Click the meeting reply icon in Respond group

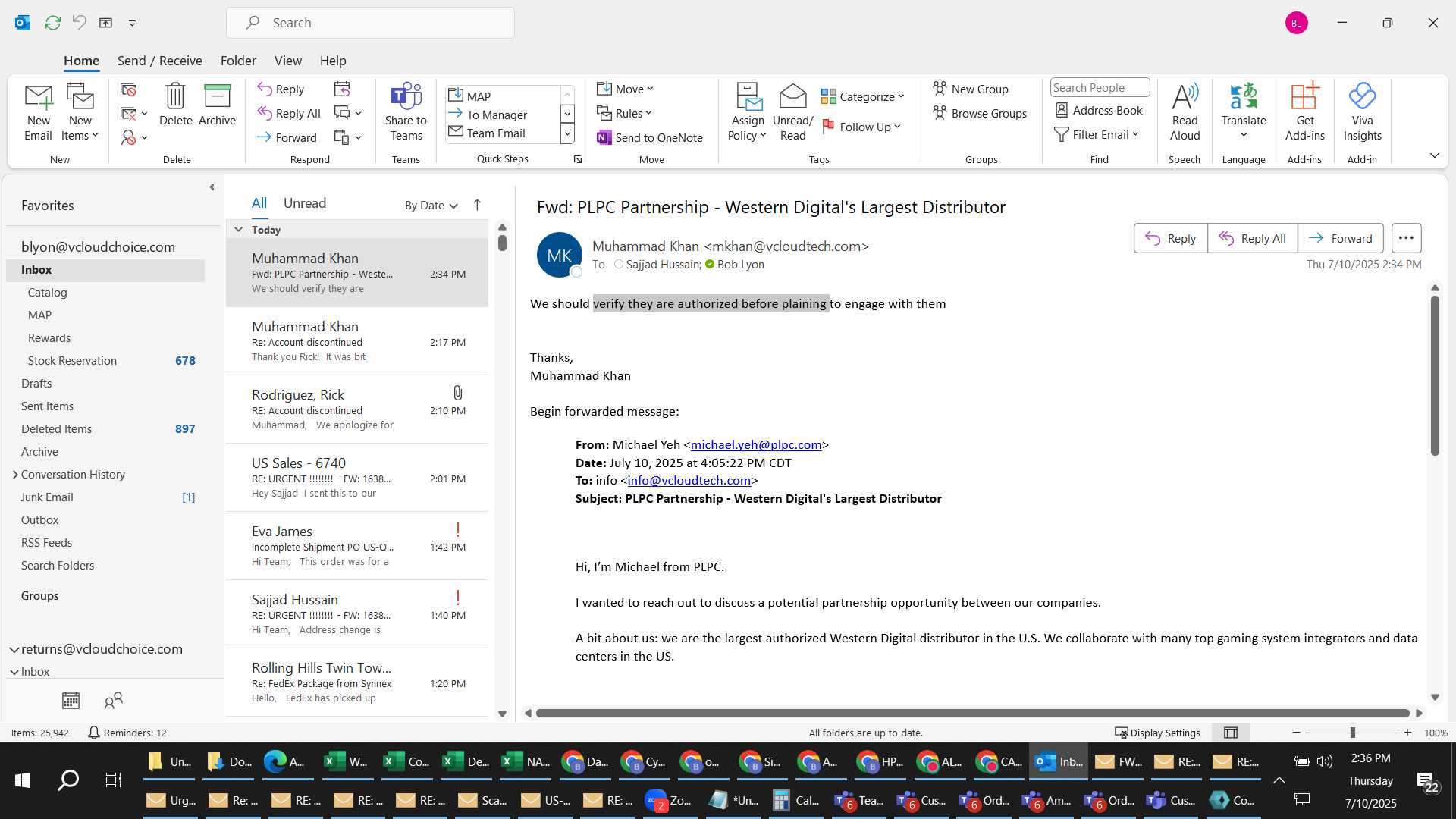click(342, 89)
